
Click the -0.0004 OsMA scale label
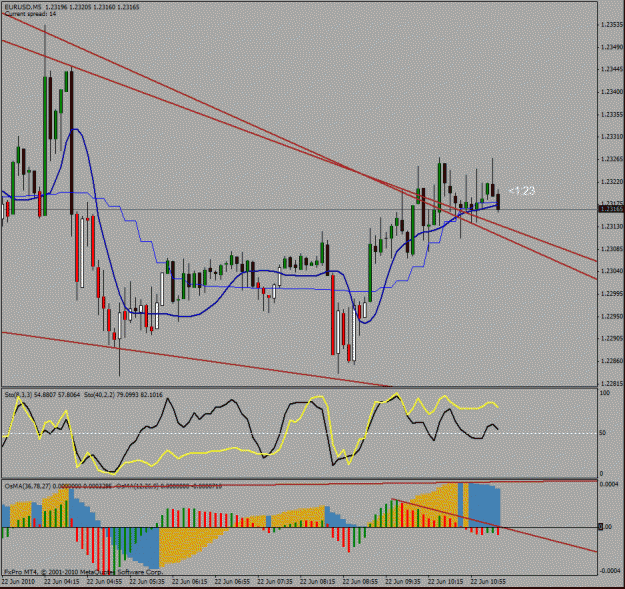[x=610, y=571]
